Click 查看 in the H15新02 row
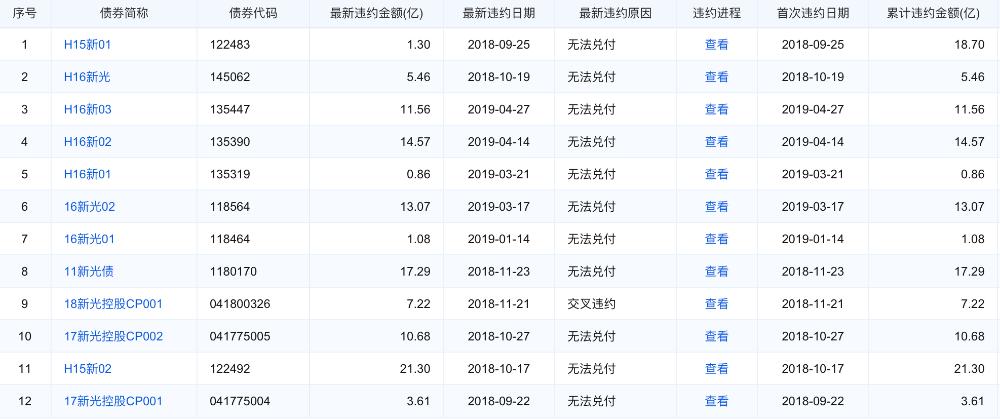Screen dimensions: 1000x419 pyautogui.click(x=716, y=369)
